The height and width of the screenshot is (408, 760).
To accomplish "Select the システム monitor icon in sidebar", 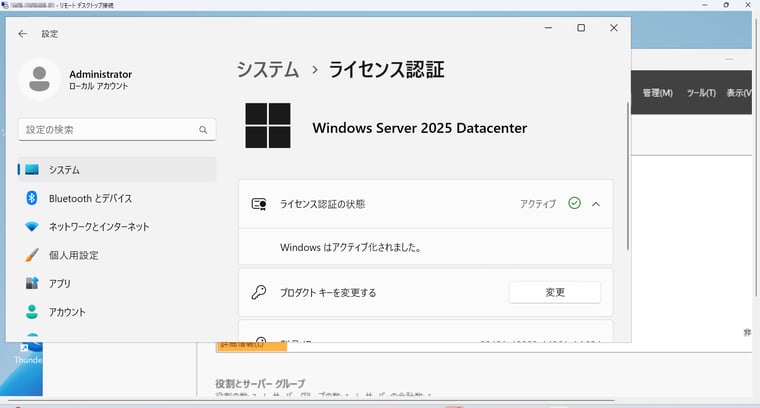I will (32, 170).
